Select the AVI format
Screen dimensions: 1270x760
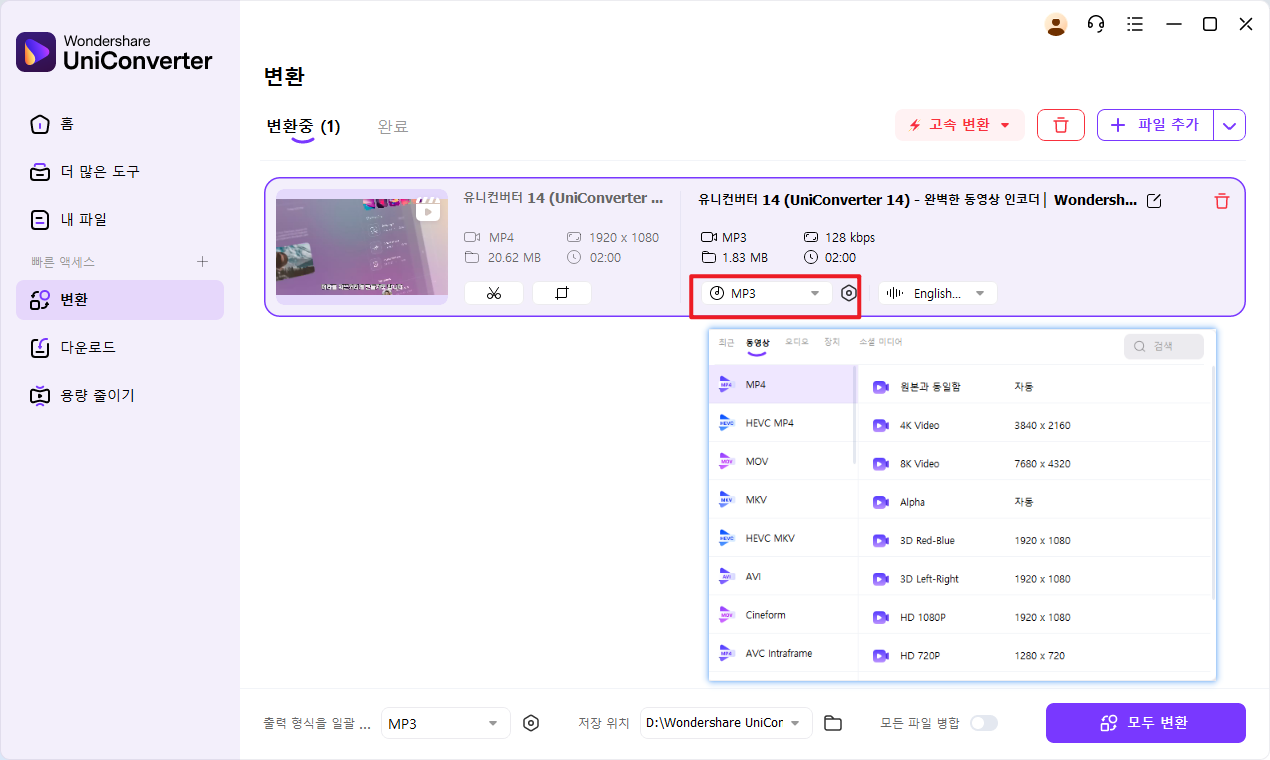[x=782, y=577]
